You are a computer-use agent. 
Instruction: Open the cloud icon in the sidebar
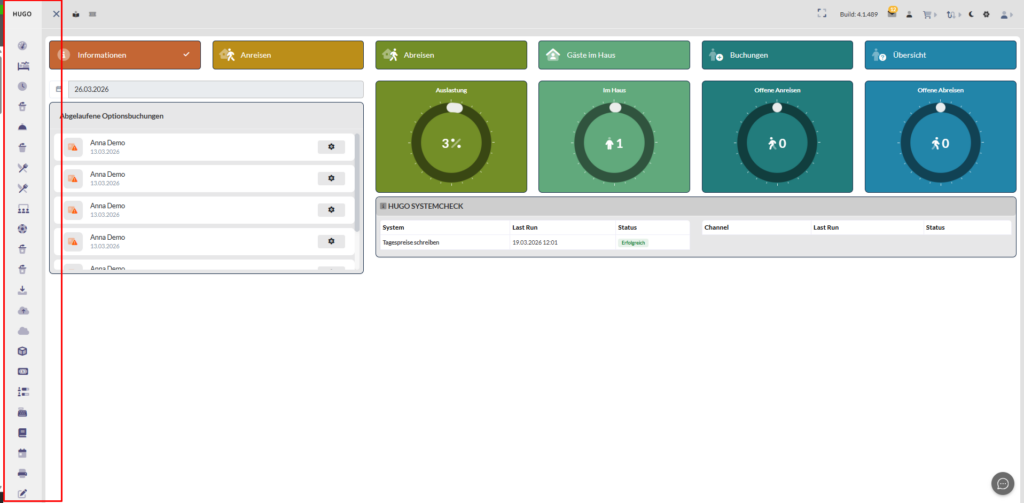[x=23, y=331]
